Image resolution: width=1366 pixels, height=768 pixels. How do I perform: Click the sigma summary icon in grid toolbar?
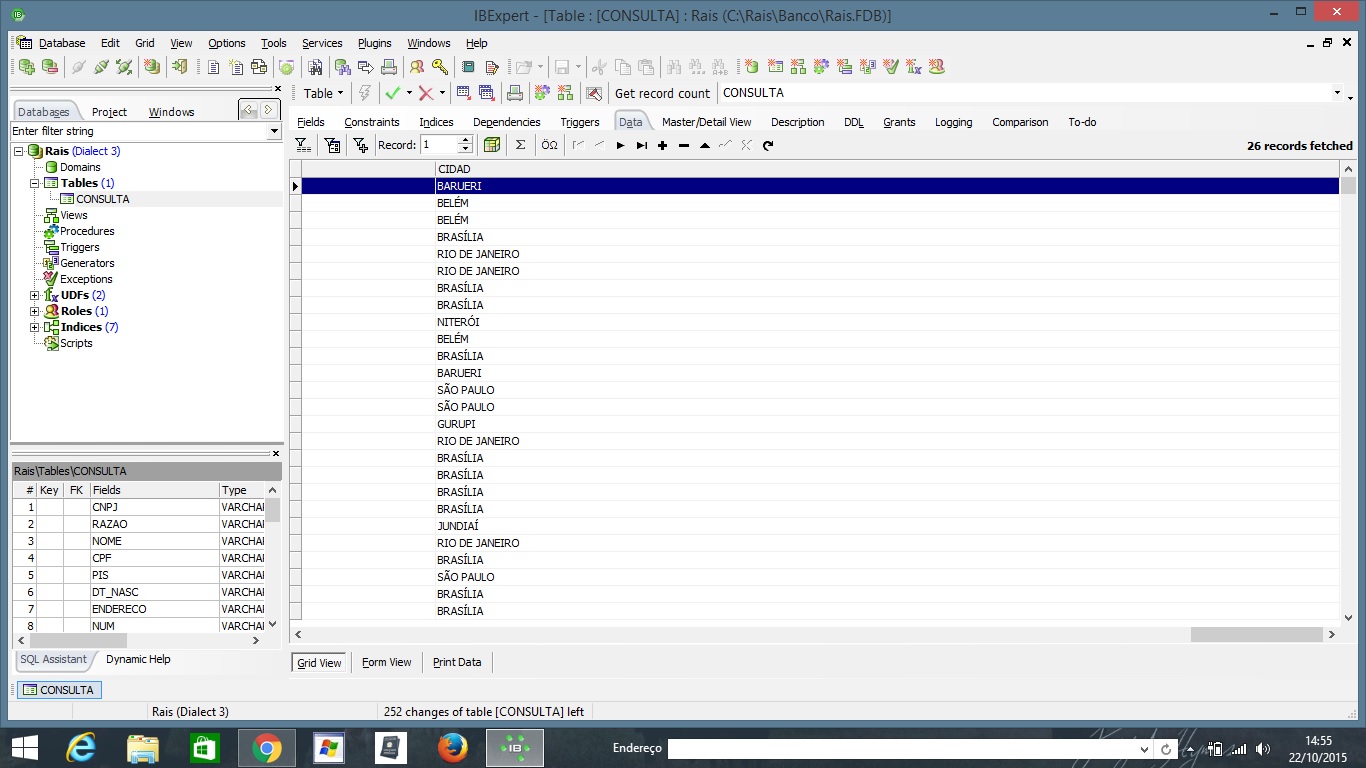point(520,145)
